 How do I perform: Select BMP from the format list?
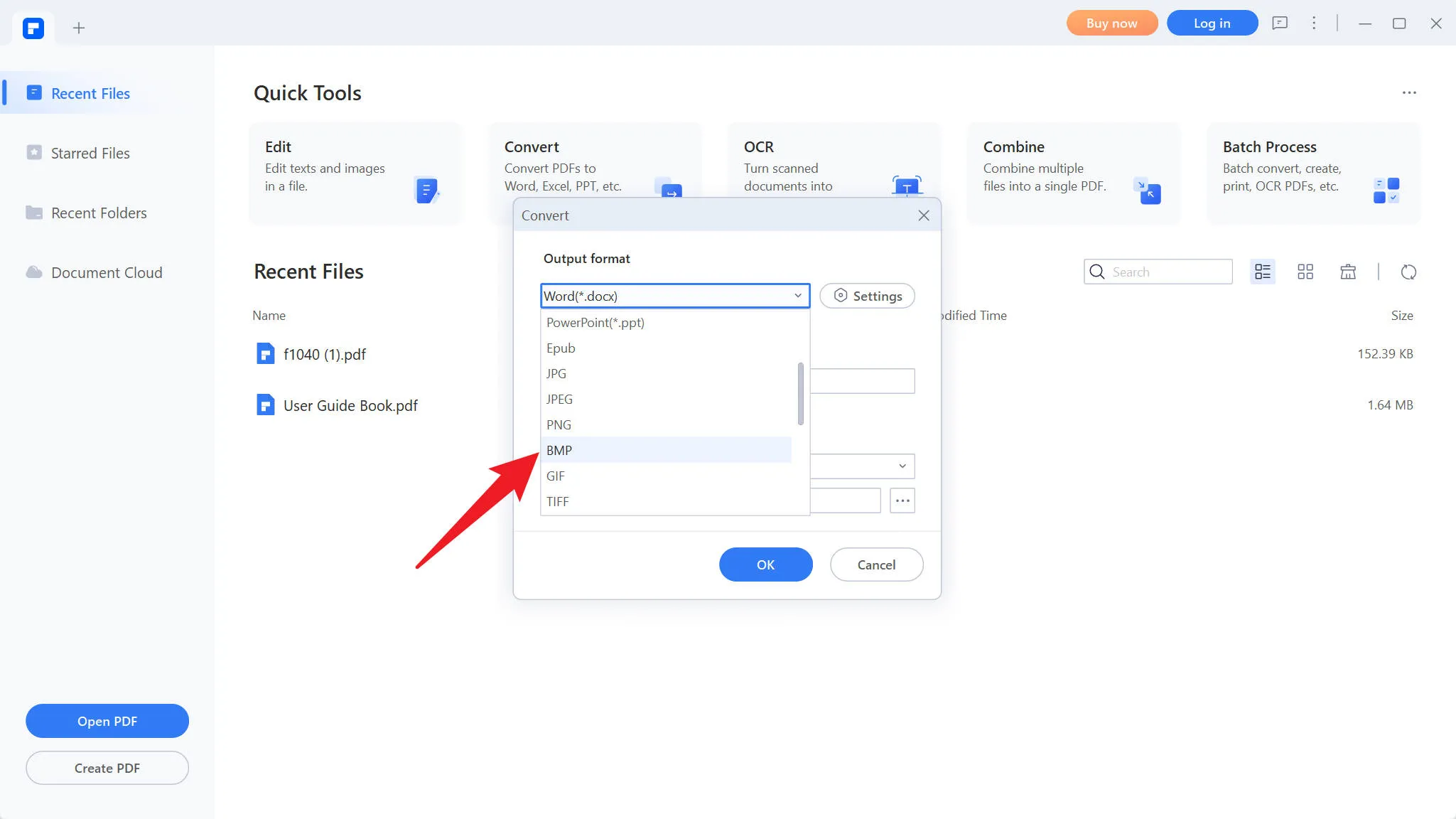[x=559, y=450]
